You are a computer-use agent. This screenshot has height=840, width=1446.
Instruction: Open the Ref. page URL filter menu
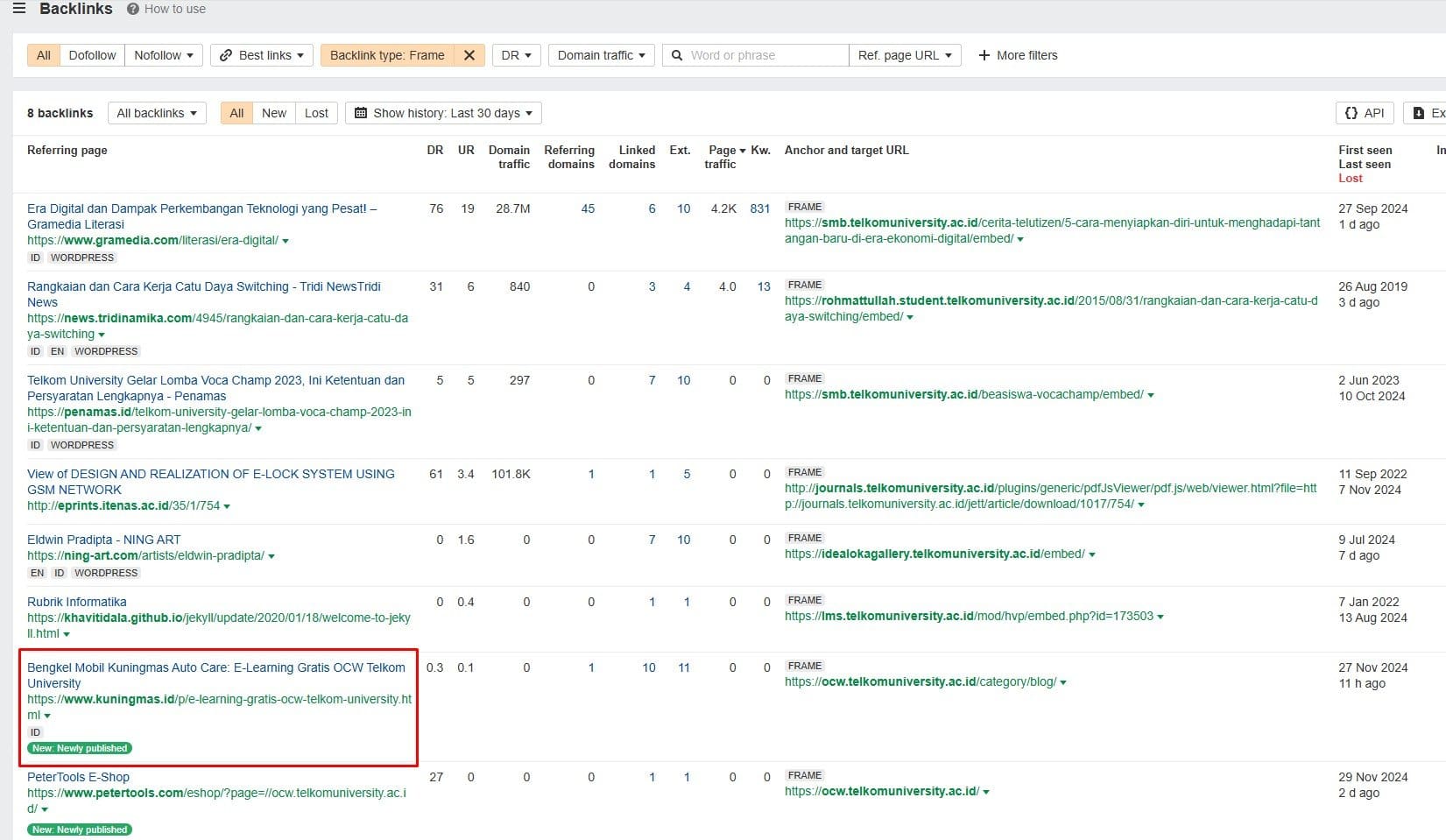(x=905, y=54)
